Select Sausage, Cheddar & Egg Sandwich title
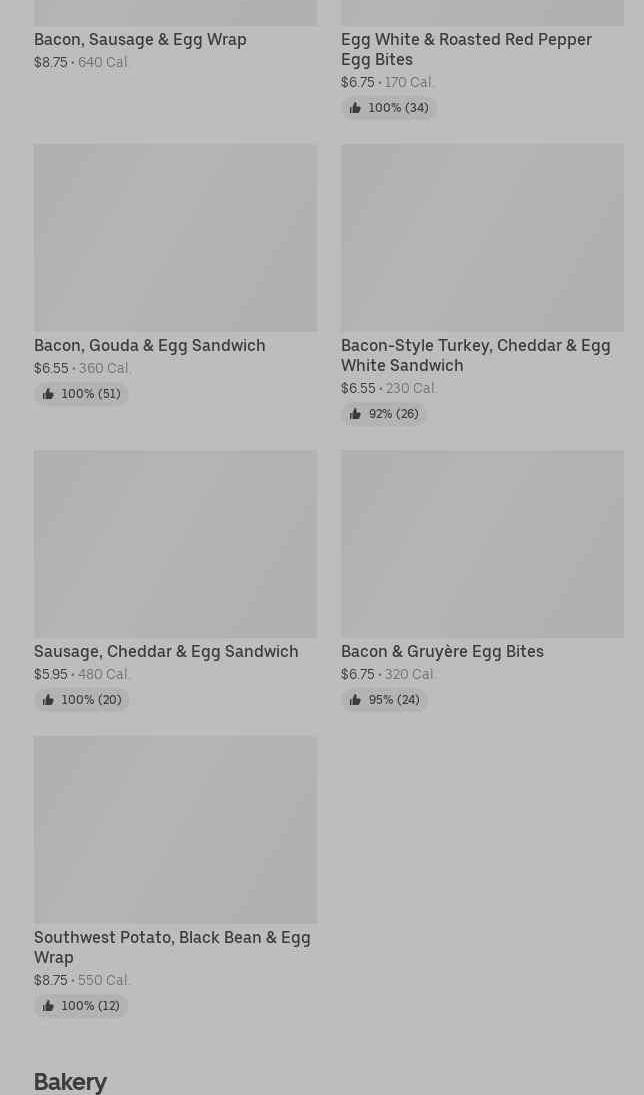The height and width of the screenshot is (1095, 644). [166, 651]
